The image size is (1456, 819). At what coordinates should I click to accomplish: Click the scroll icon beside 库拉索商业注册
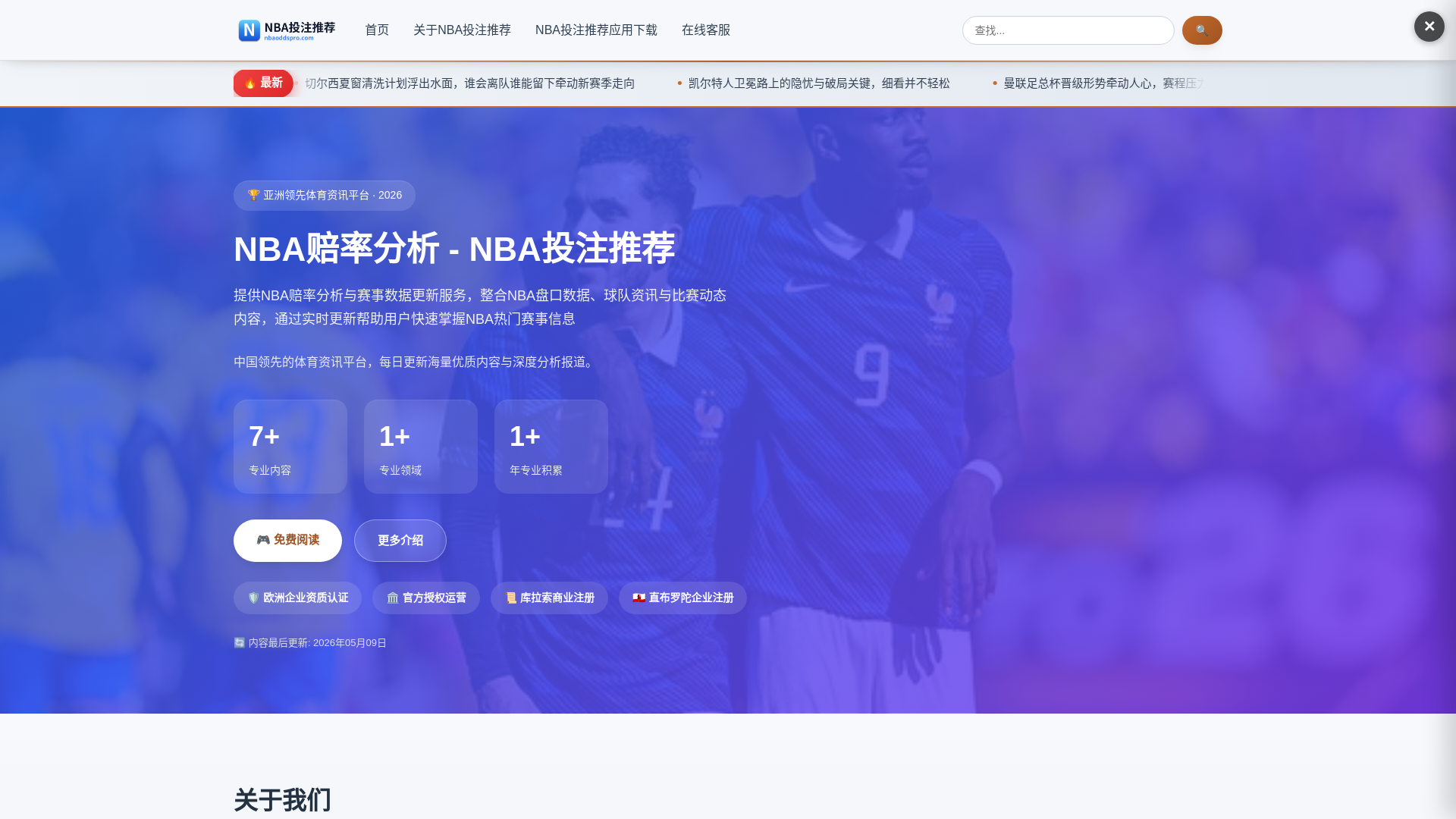[x=511, y=598]
